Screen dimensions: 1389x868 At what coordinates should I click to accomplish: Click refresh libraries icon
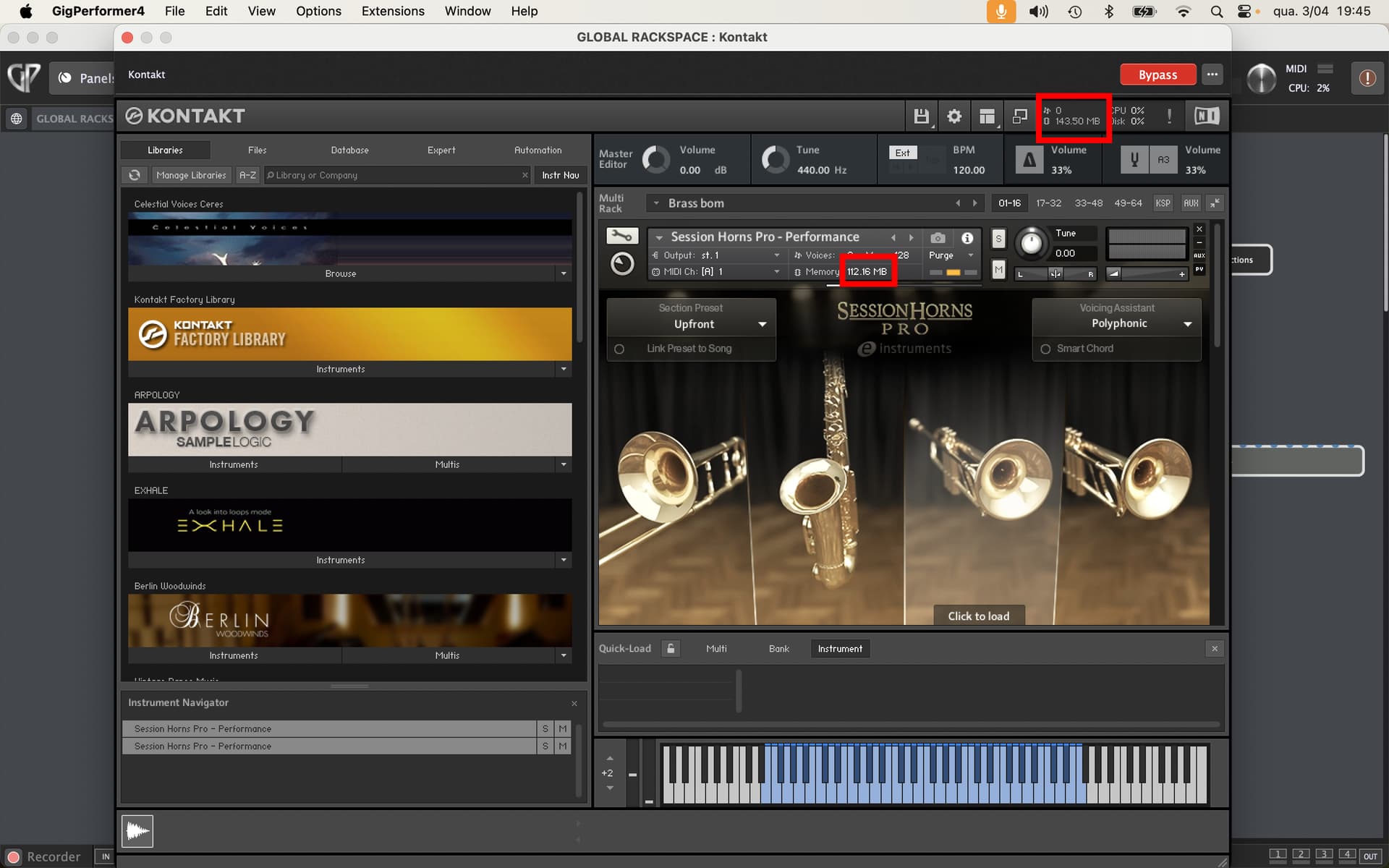point(135,175)
